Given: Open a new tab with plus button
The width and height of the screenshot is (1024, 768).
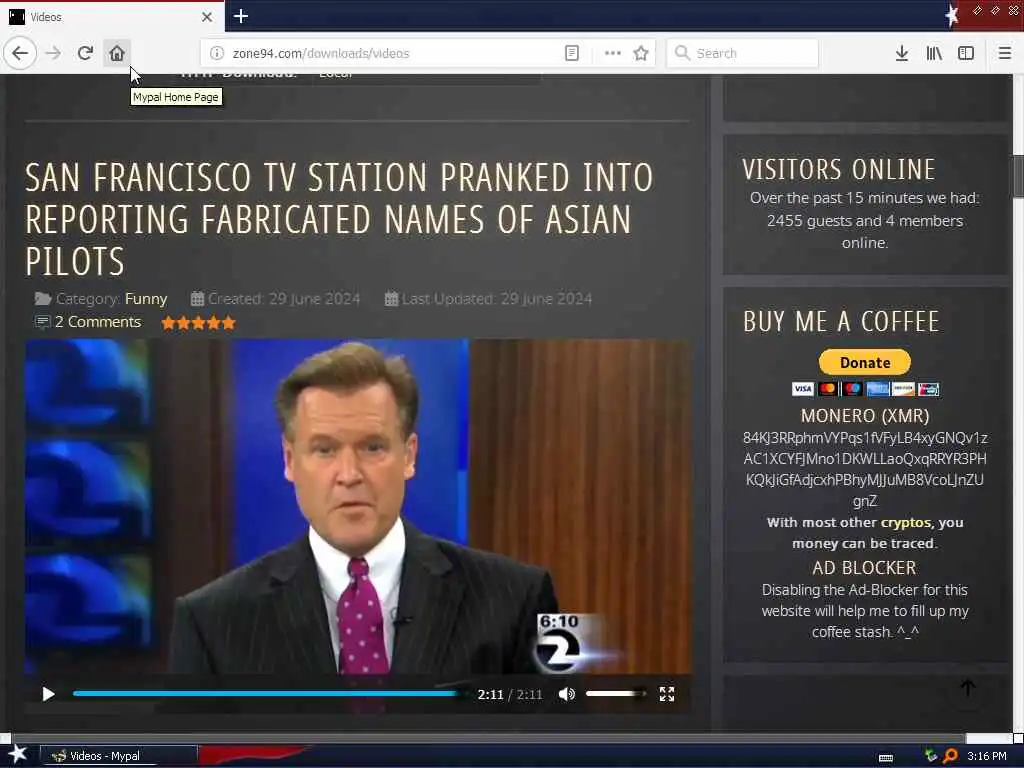Looking at the screenshot, I should click(241, 16).
